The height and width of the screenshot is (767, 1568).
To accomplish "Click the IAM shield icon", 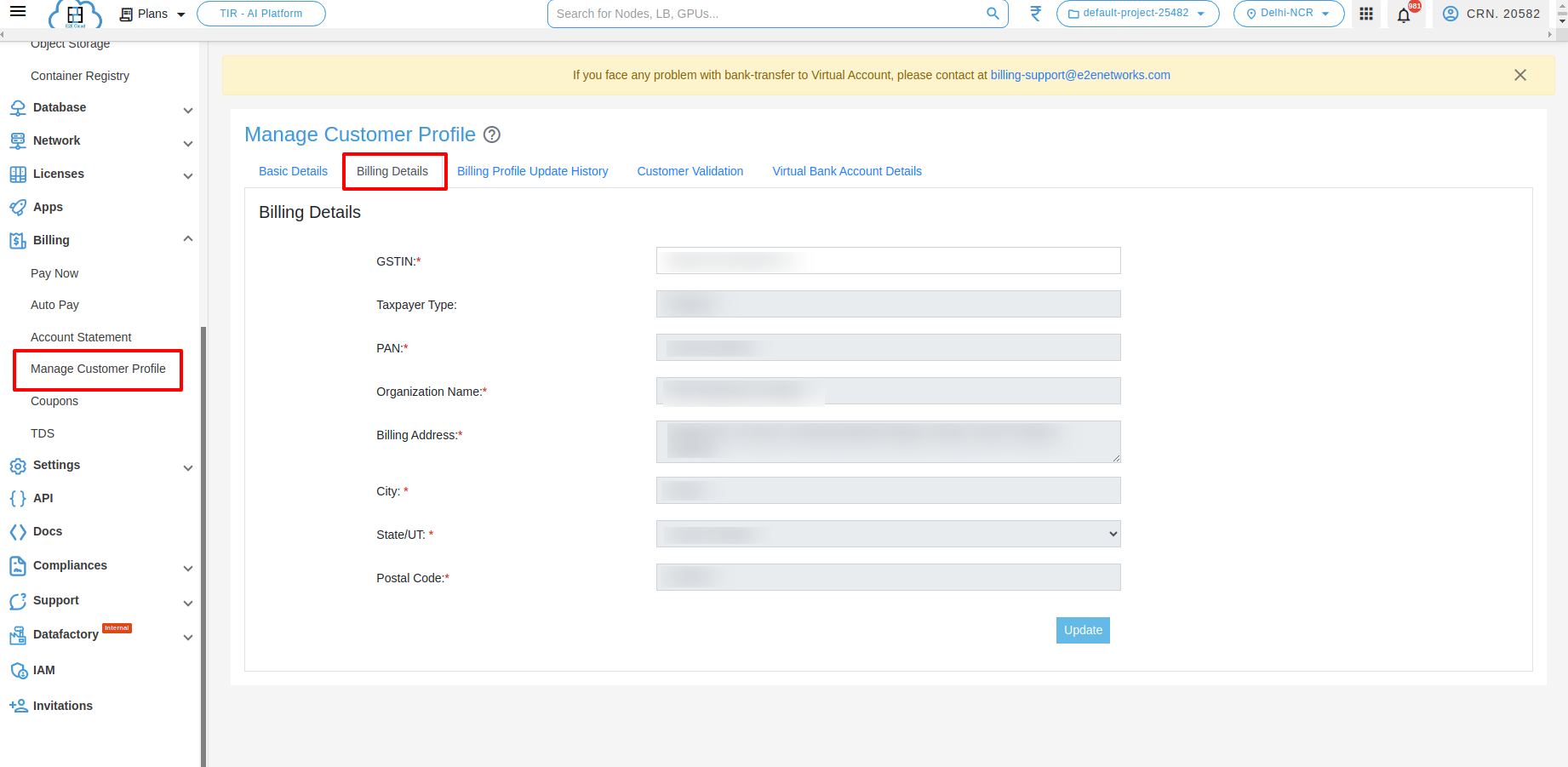I will point(18,671).
